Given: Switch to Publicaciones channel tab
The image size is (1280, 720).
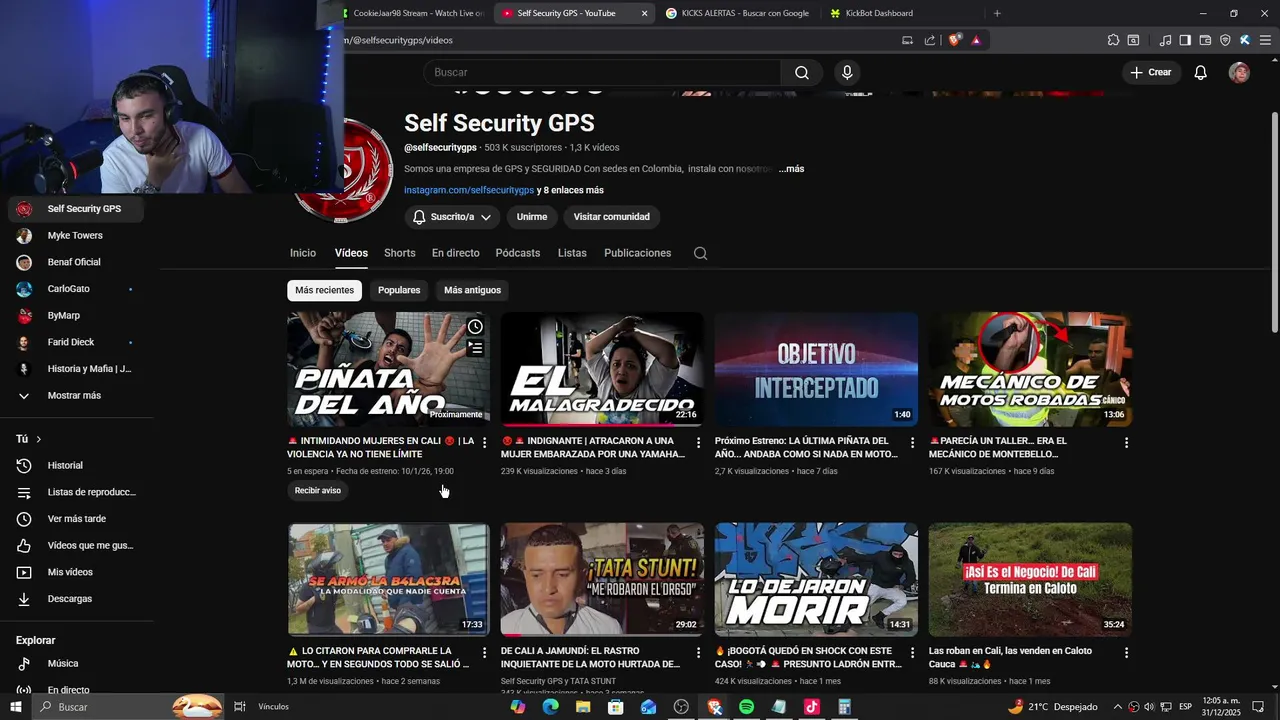Looking at the screenshot, I should point(637,253).
